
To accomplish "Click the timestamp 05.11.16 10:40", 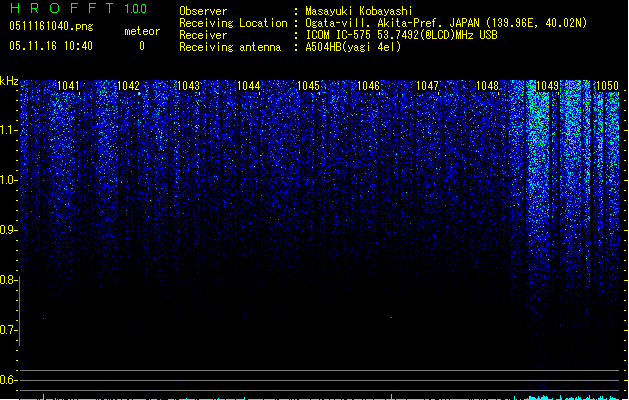I will (x=51, y=46).
